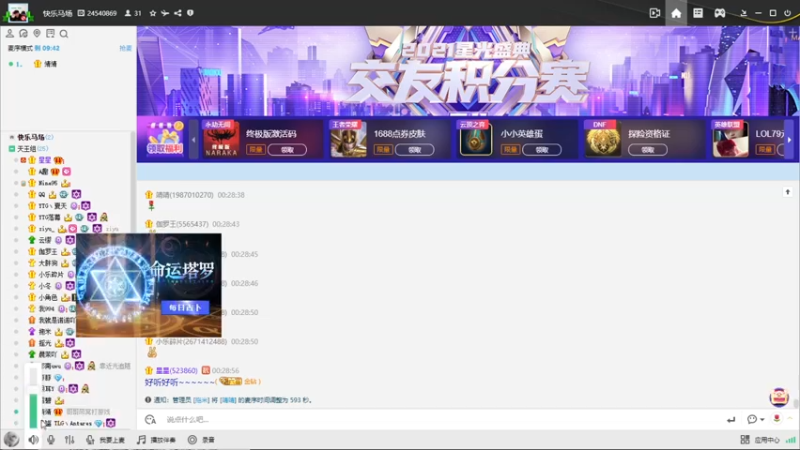Open the 命运塔罗 popup advertisement
The width and height of the screenshot is (800, 450).
pyautogui.click(x=148, y=285)
